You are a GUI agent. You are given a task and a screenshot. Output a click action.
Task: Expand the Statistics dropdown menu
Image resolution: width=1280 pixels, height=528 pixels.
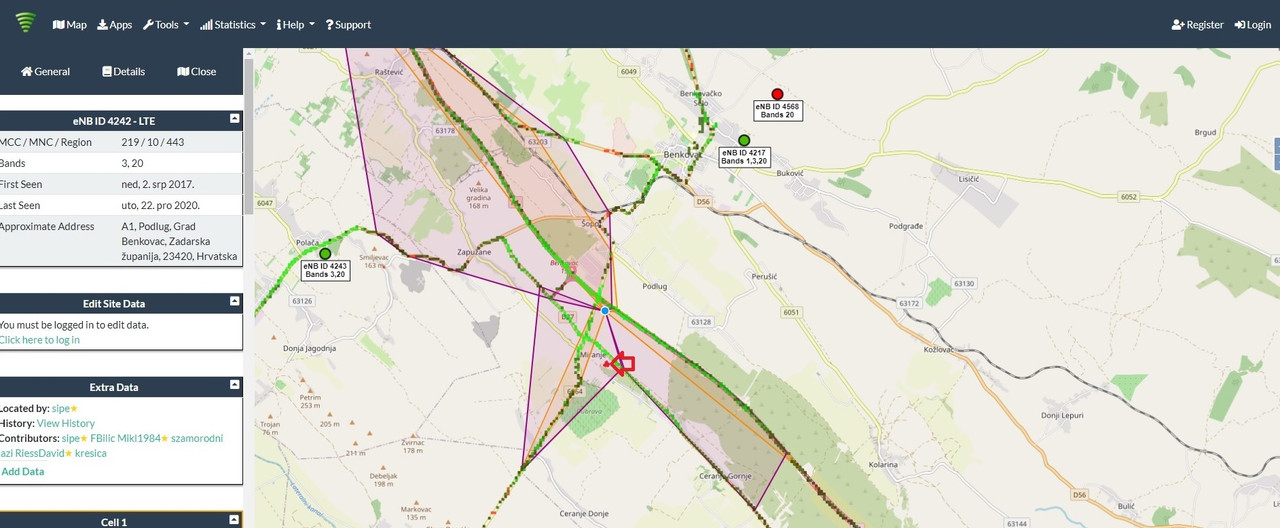pyautogui.click(x=233, y=25)
